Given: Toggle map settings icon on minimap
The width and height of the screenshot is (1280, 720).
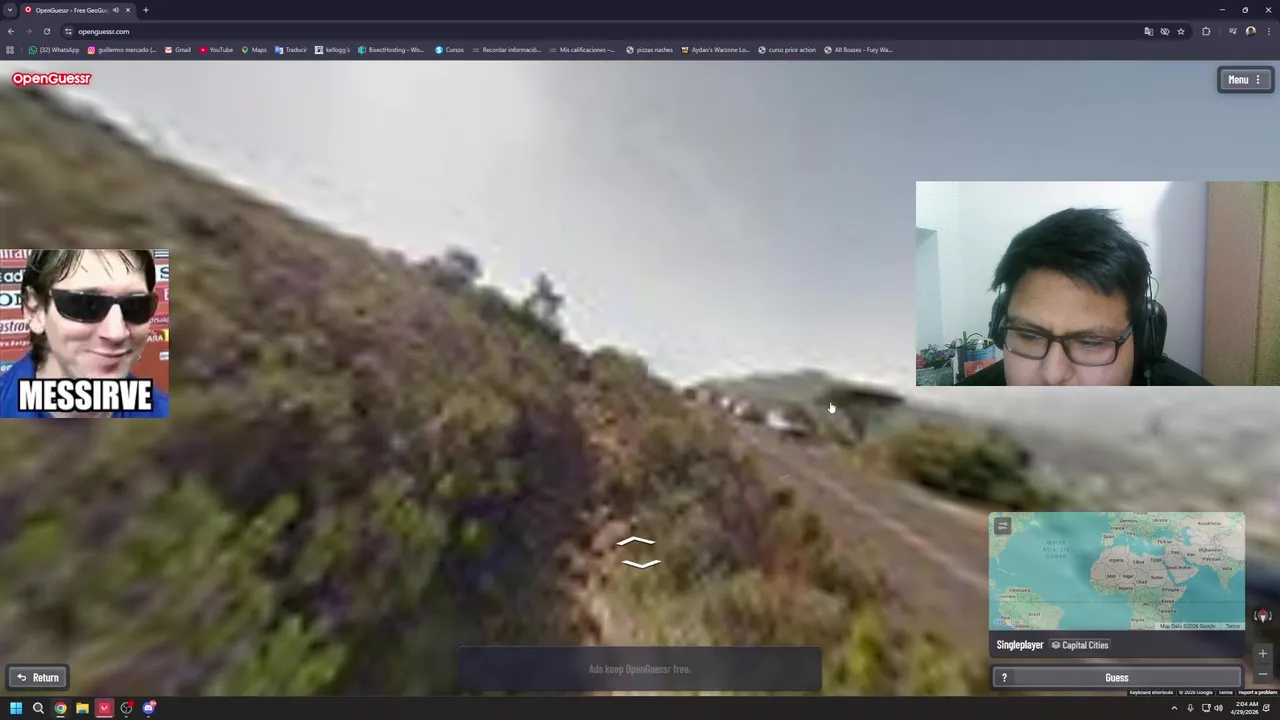Looking at the screenshot, I should tap(1003, 526).
